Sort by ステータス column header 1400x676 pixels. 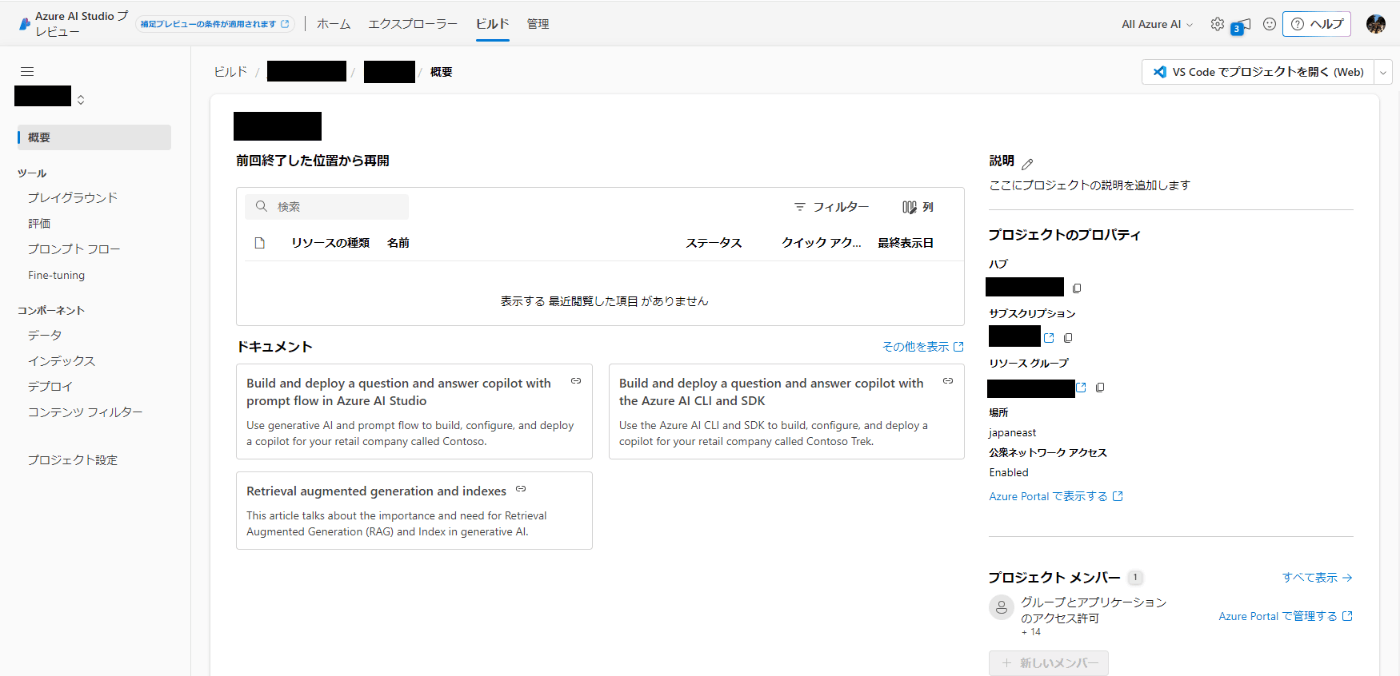click(x=714, y=243)
